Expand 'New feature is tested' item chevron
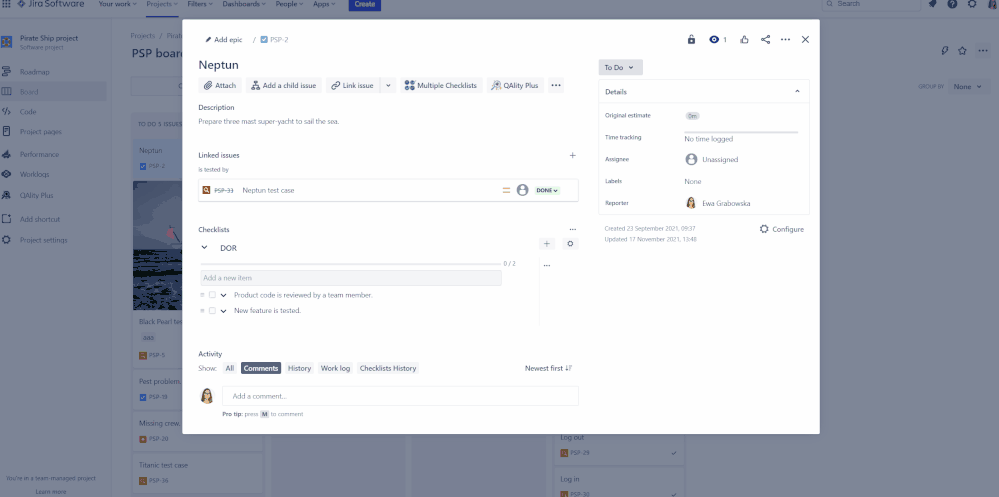Viewport: 999px width, 497px height. point(224,311)
